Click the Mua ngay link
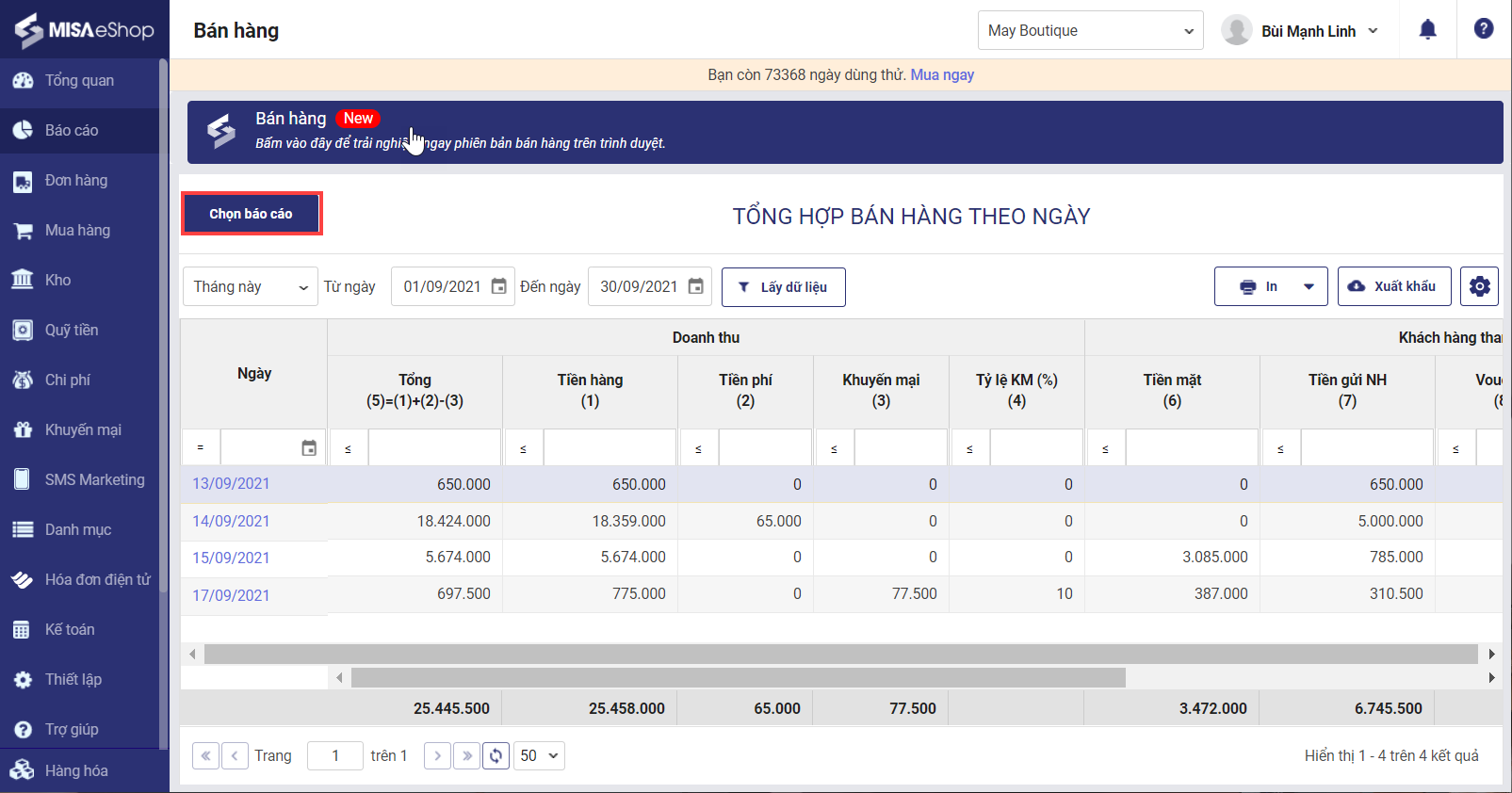This screenshot has height=793, width=1512. click(942, 74)
